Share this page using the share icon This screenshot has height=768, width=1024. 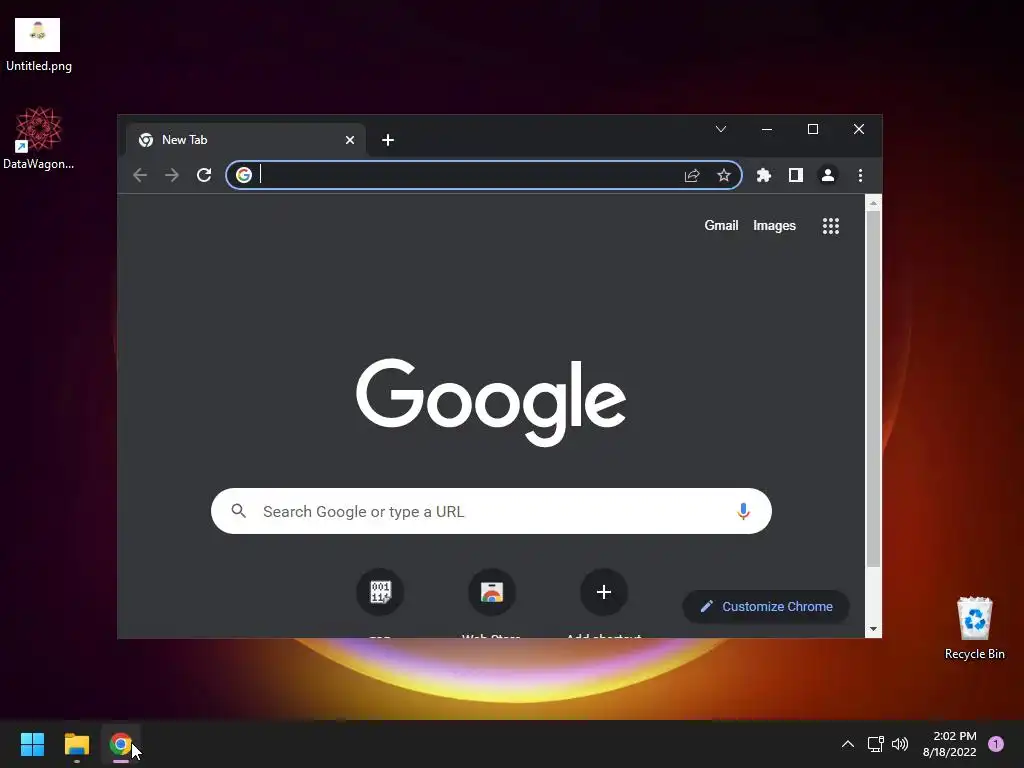tap(692, 175)
